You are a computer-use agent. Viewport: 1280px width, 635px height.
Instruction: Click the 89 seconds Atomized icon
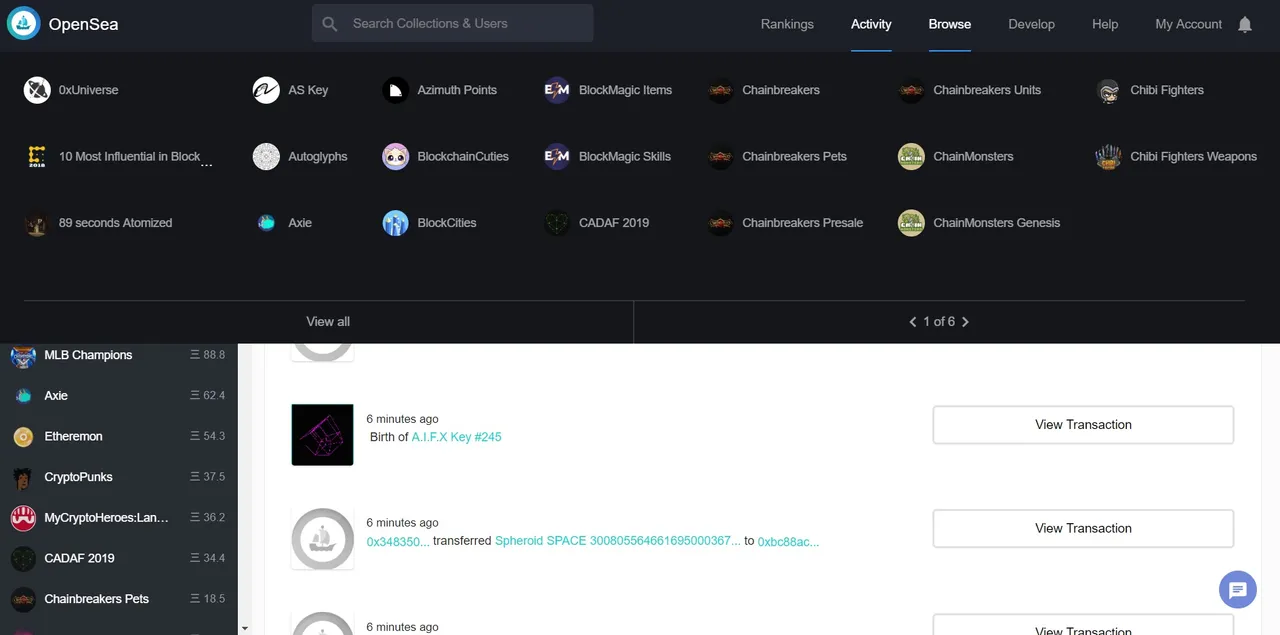tap(37, 223)
